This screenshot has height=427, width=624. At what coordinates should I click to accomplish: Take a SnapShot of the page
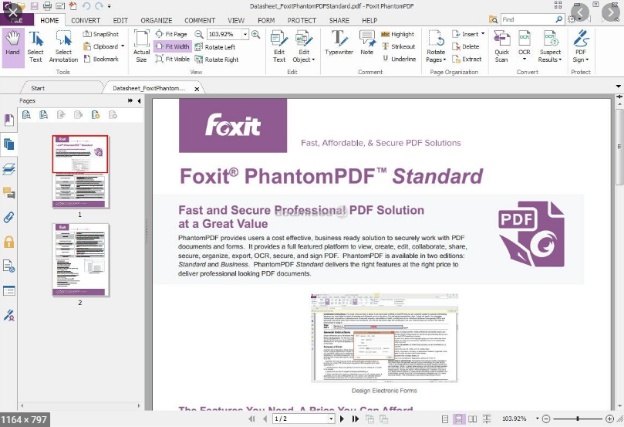pyautogui.click(x=101, y=34)
